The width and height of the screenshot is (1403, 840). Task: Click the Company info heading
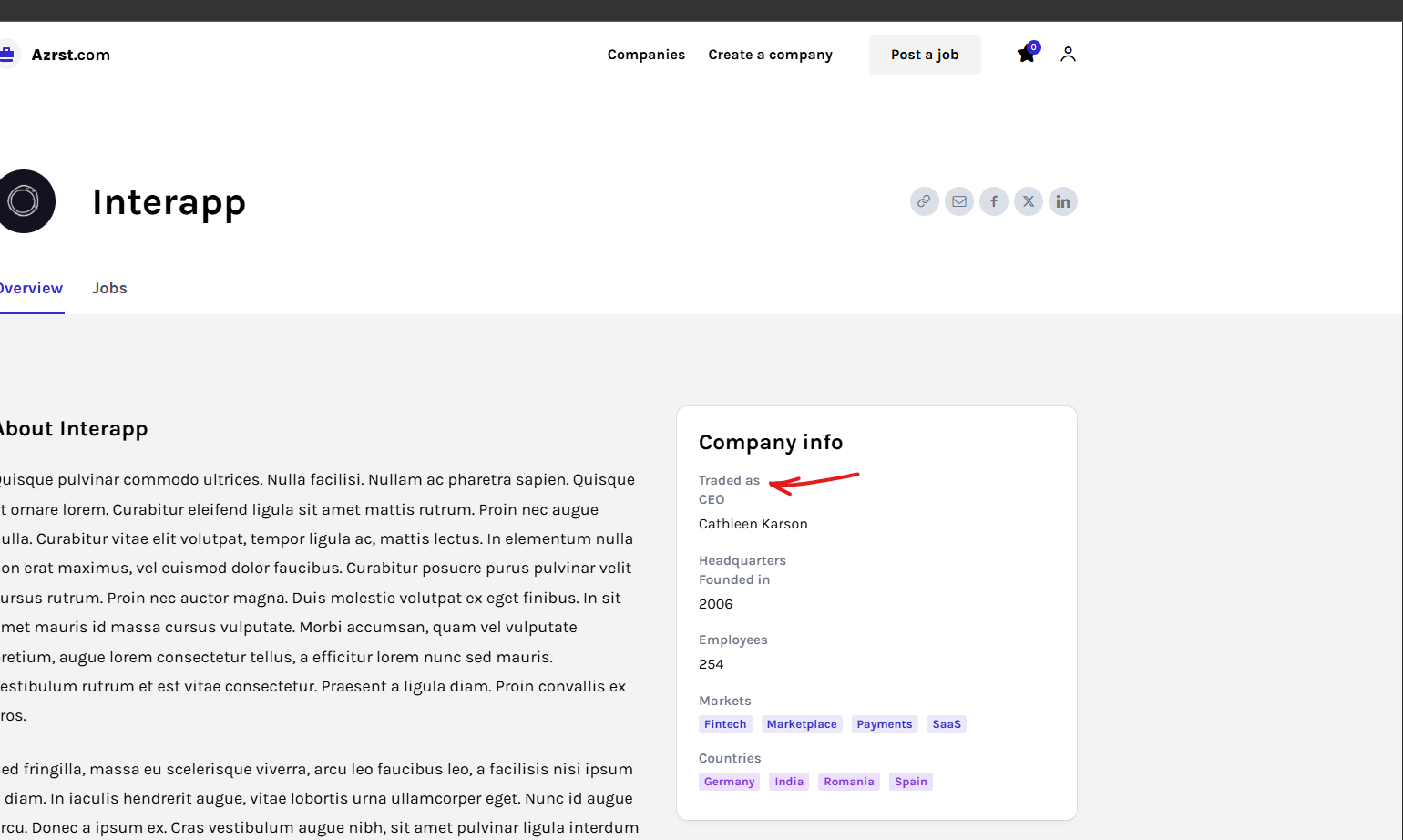coord(771,443)
